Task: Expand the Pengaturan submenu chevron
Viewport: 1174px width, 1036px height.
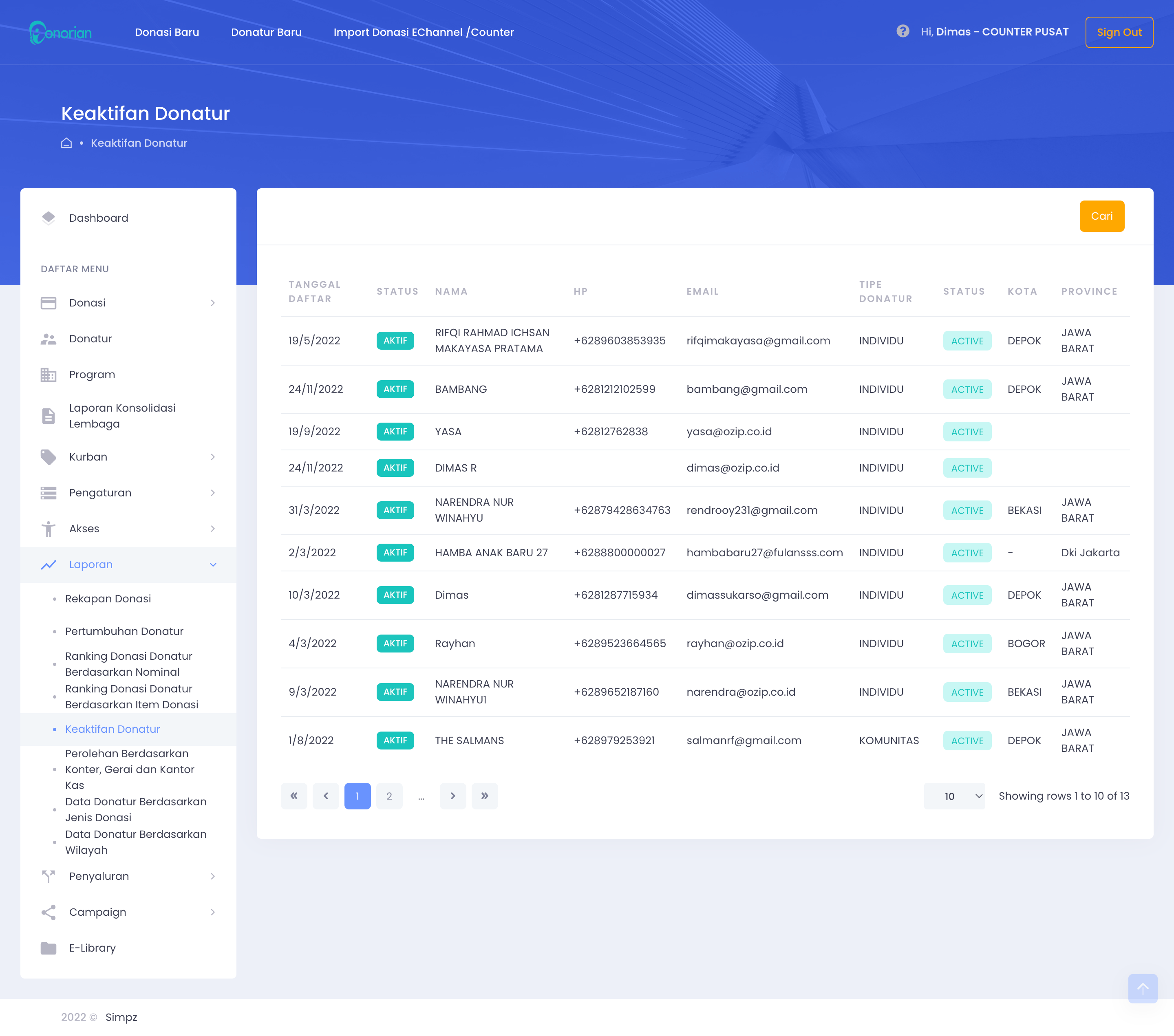Action: point(212,493)
